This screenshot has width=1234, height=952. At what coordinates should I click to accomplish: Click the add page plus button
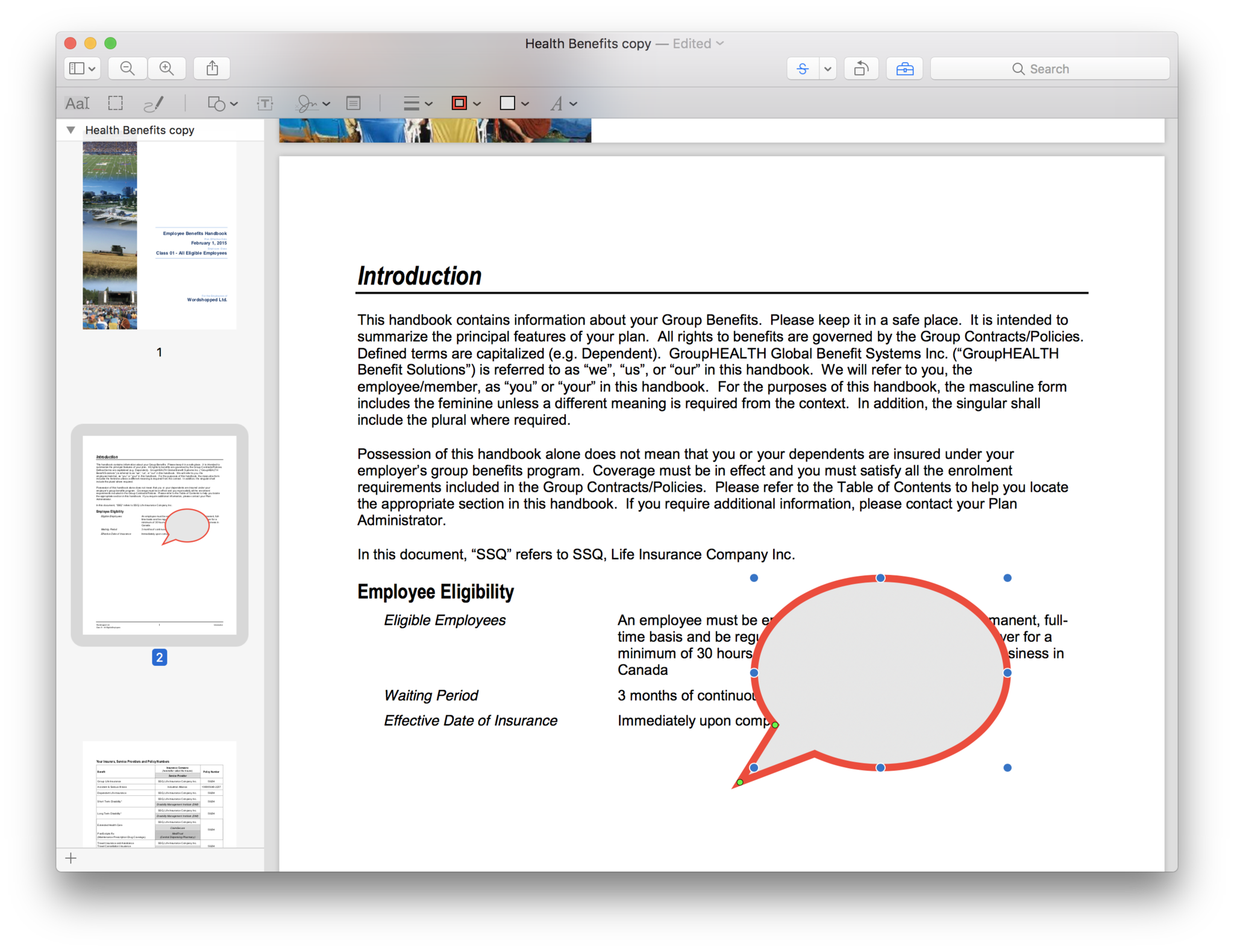pyautogui.click(x=71, y=858)
